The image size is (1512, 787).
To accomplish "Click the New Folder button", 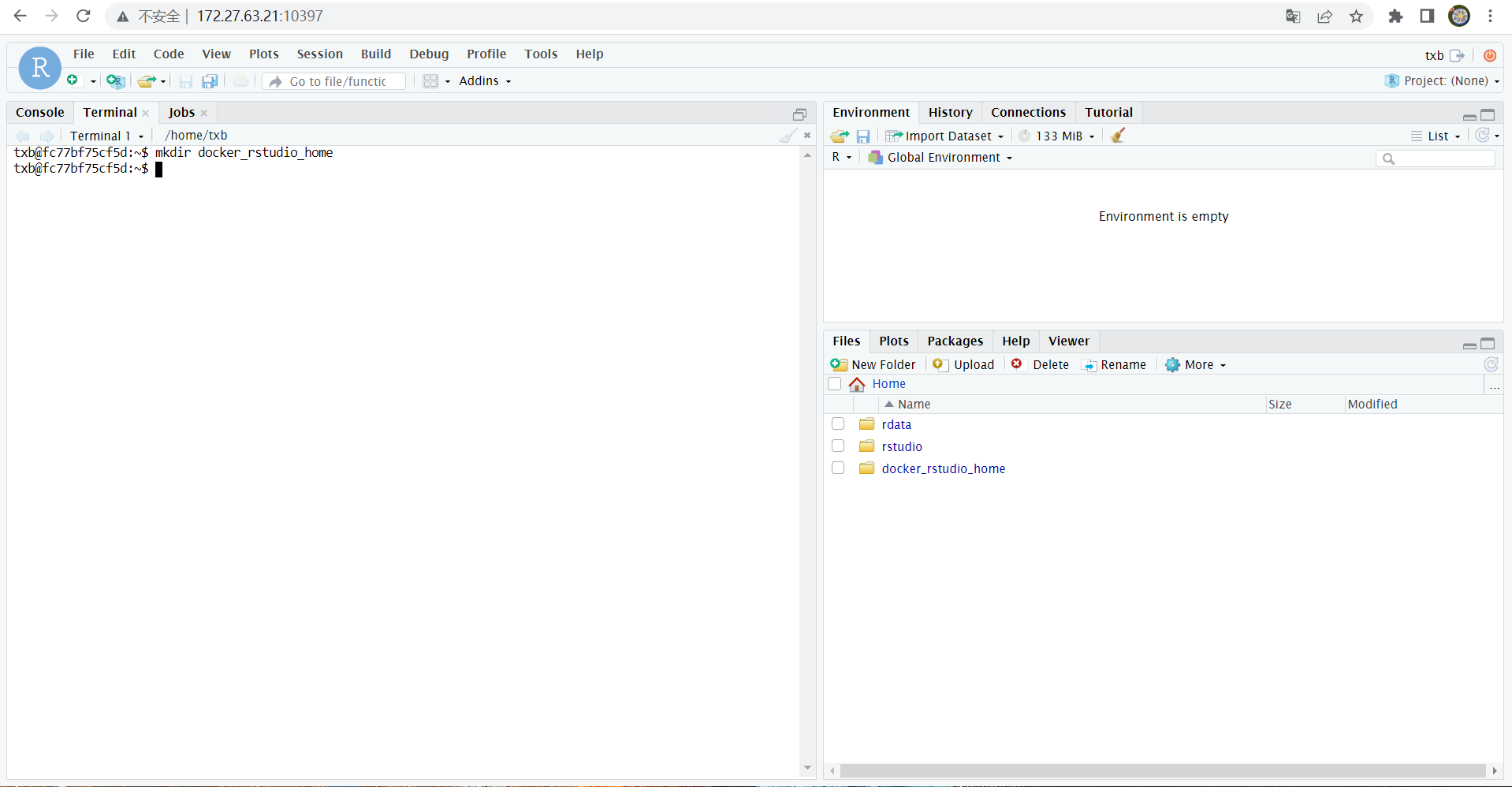I will click(873, 364).
